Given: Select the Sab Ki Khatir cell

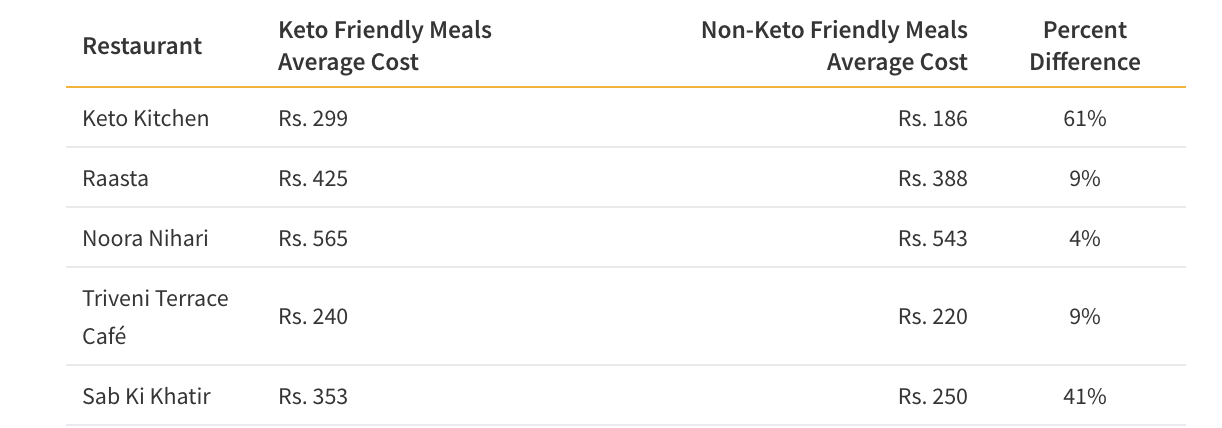Looking at the screenshot, I should click(147, 396).
